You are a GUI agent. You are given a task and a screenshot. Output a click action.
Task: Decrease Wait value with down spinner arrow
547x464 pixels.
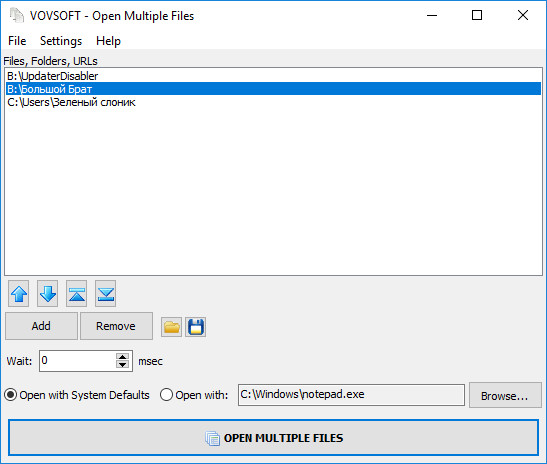click(x=122, y=365)
